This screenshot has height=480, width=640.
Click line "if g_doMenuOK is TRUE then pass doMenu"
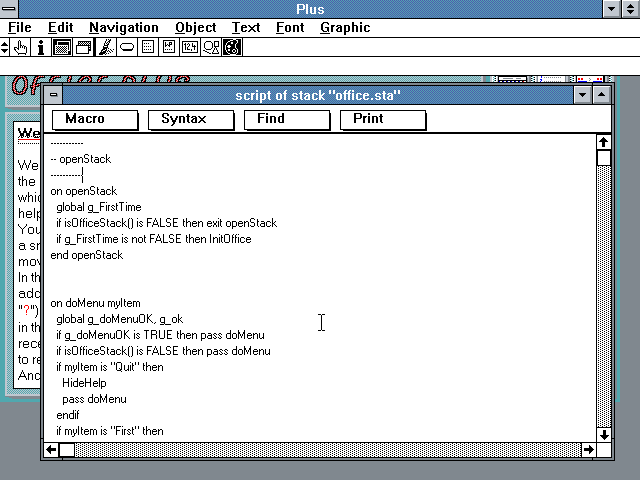tap(160, 335)
